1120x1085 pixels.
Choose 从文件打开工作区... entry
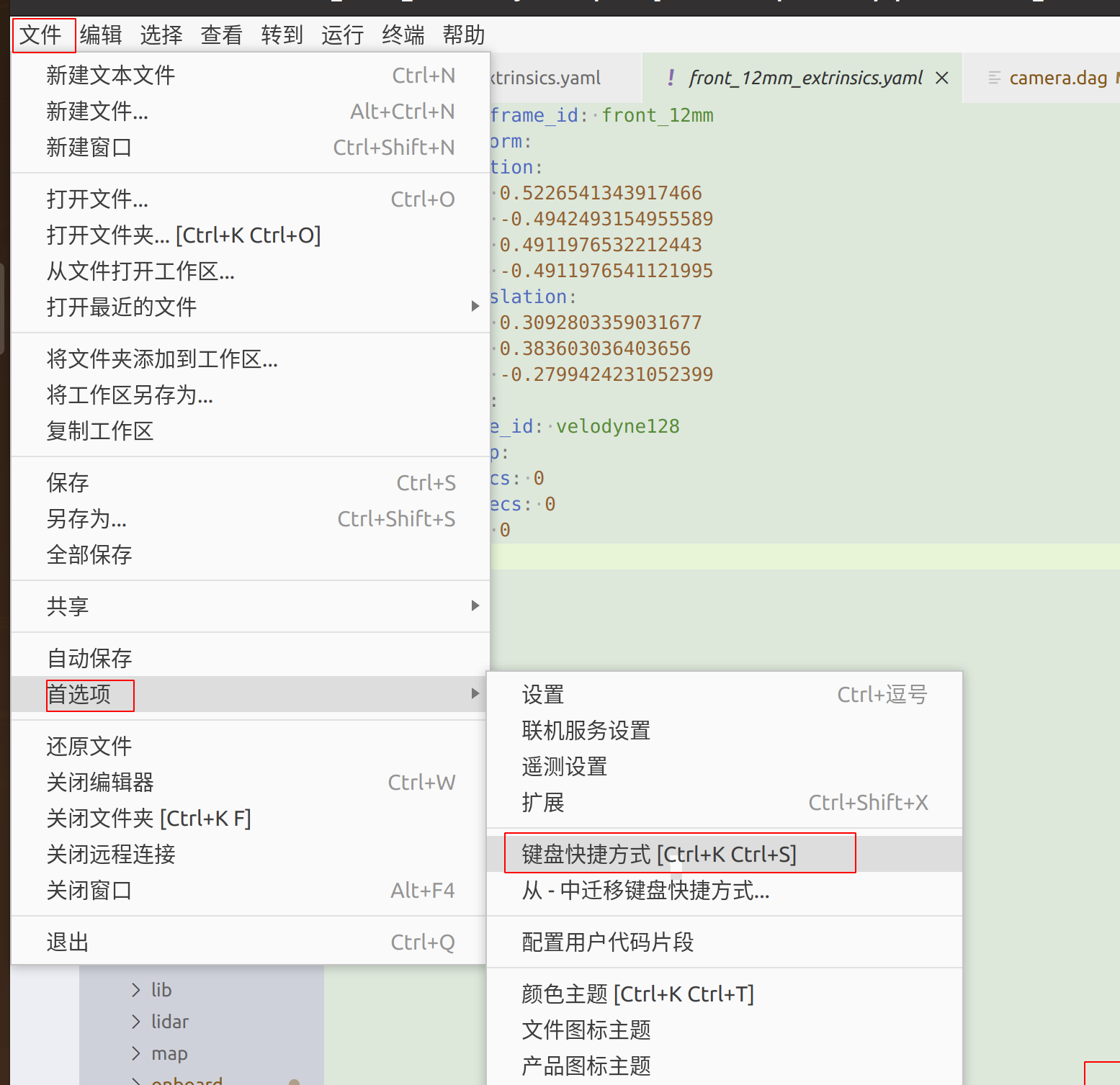tap(251, 271)
